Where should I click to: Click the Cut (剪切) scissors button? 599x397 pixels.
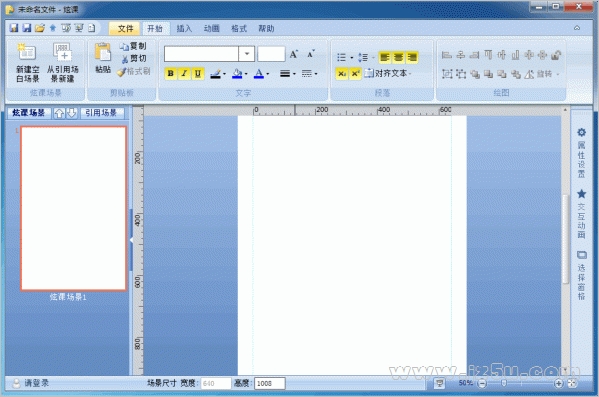click(x=134, y=58)
